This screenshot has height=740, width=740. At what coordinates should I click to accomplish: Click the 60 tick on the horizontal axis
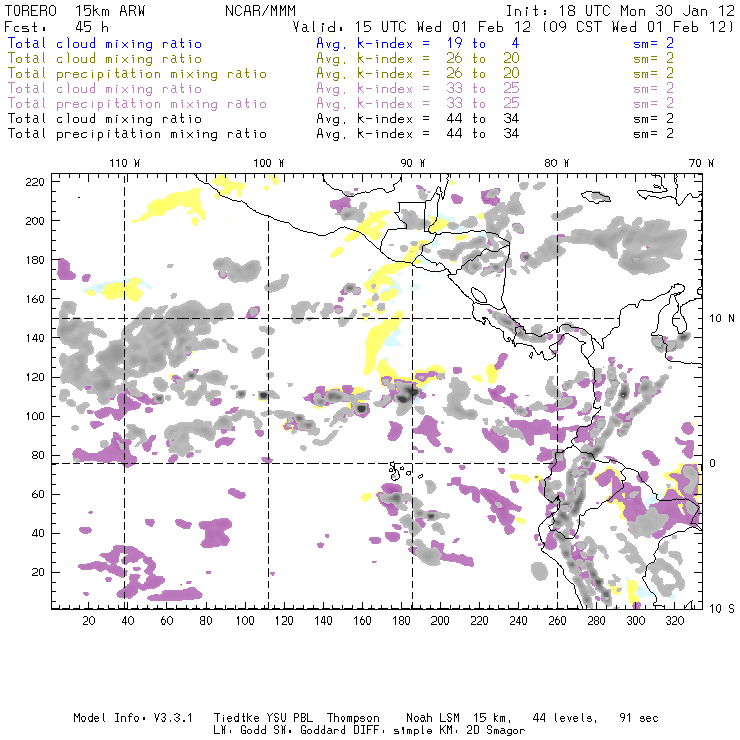tap(167, 621)
